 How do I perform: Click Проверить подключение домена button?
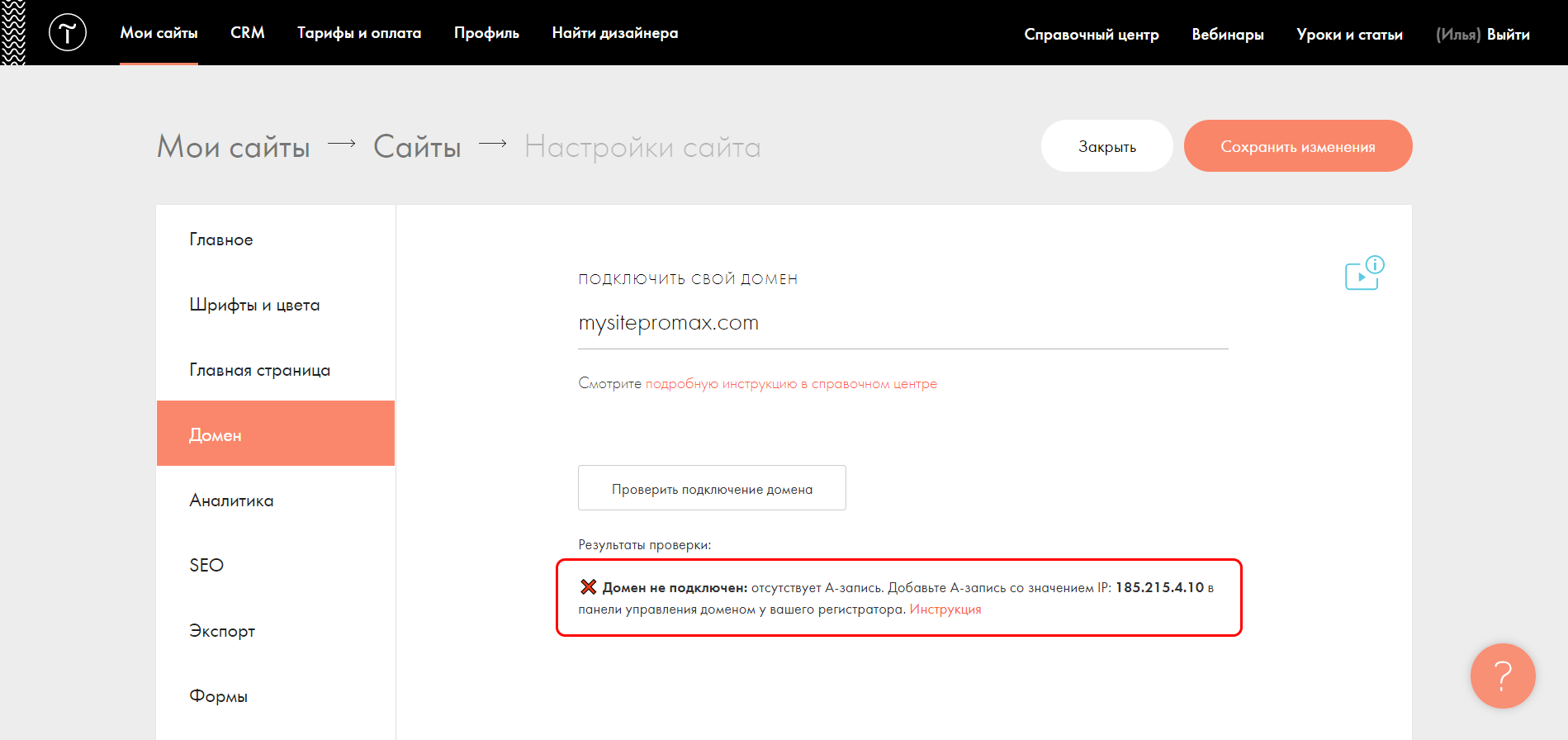(x=712, y=488)
